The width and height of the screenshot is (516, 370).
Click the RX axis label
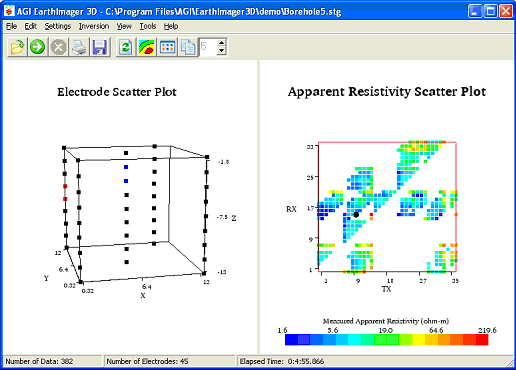(291, 209)
